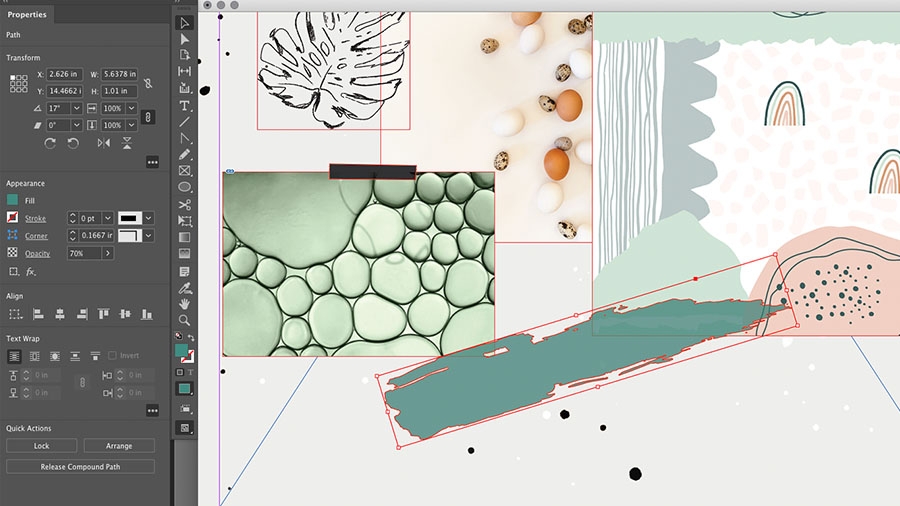Flip the object horizontally
Screen dimensions: 900x506
(x=103, y=143)
